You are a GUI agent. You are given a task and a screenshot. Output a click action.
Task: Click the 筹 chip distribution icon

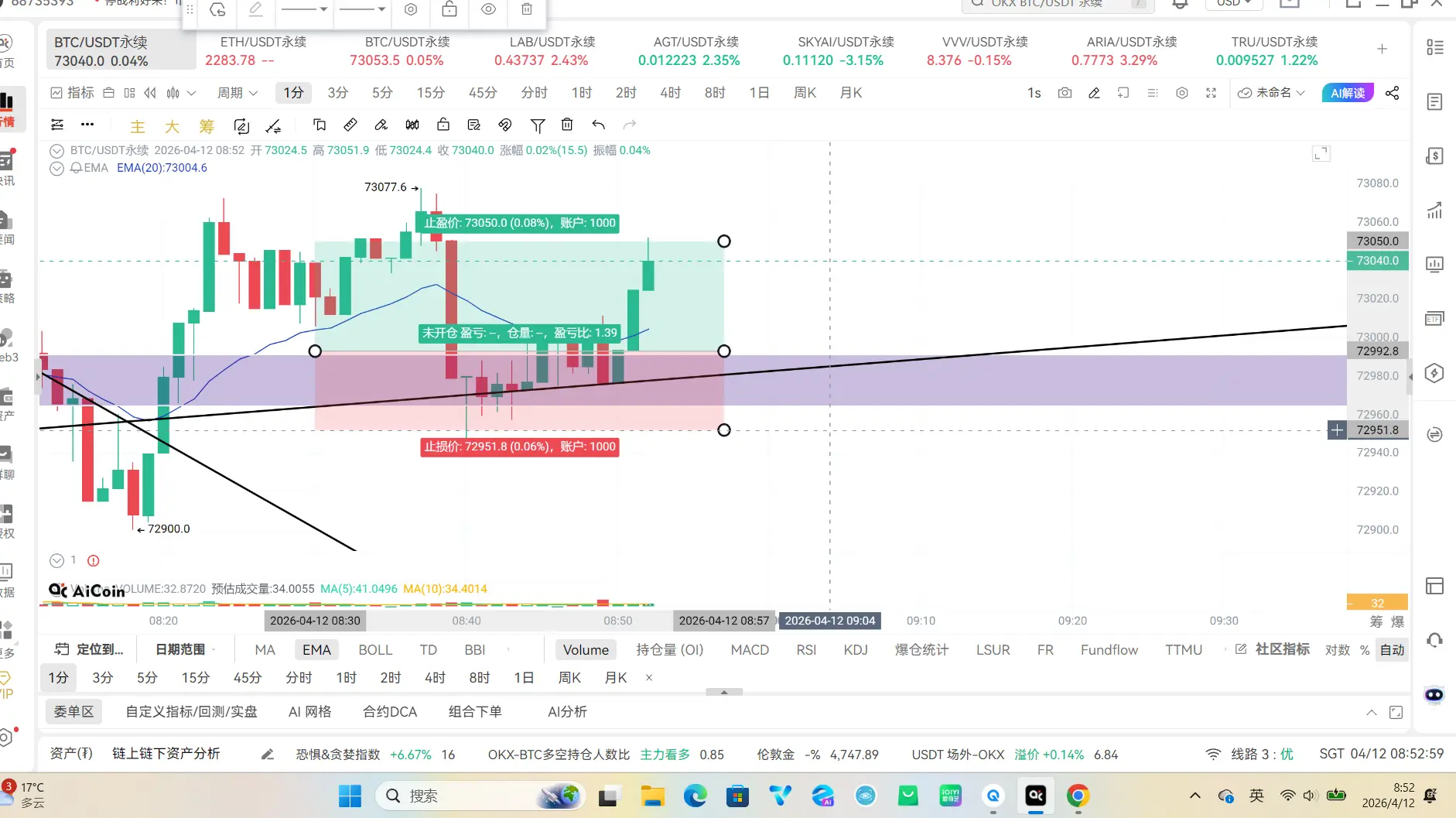point(207,126)
